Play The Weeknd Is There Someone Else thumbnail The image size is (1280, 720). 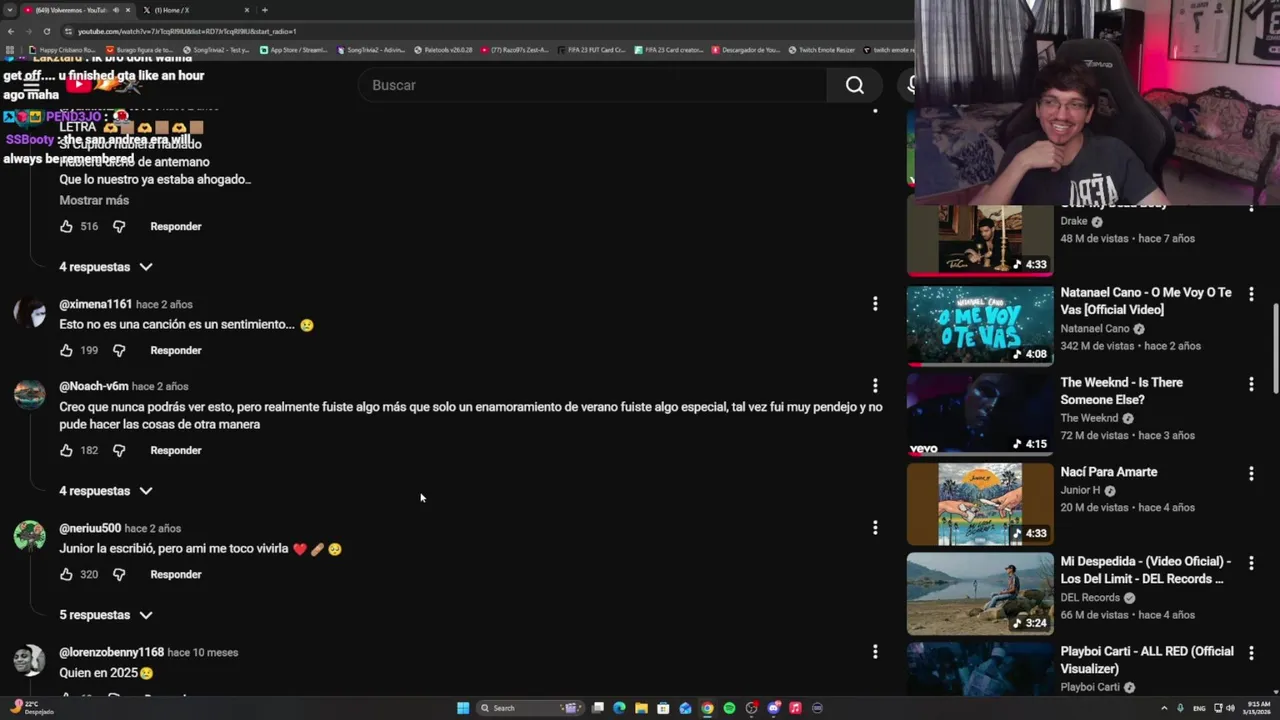[980, 415]
